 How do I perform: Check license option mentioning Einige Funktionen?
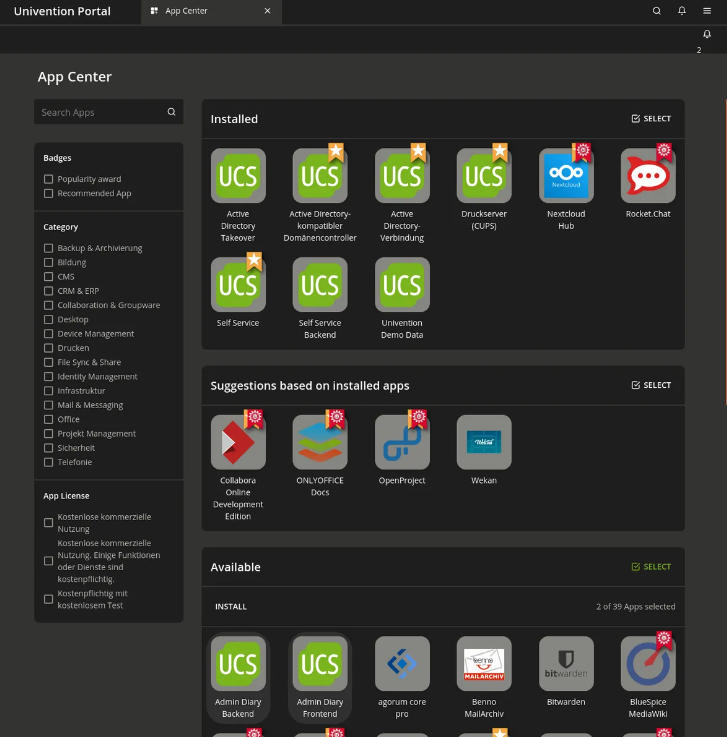[48, 561]
